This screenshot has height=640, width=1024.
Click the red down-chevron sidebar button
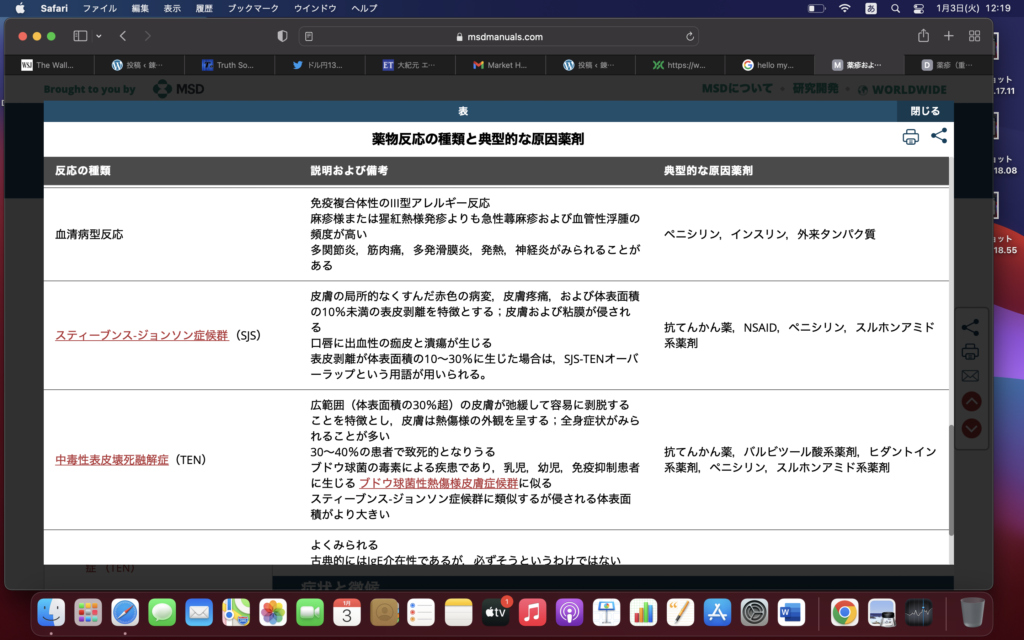coord(970,428)
